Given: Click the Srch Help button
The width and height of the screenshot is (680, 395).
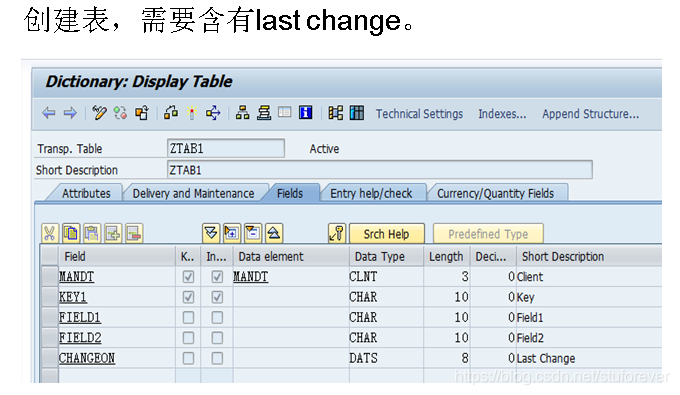Looking at the screenshot, I should click(x=386, y=234).
